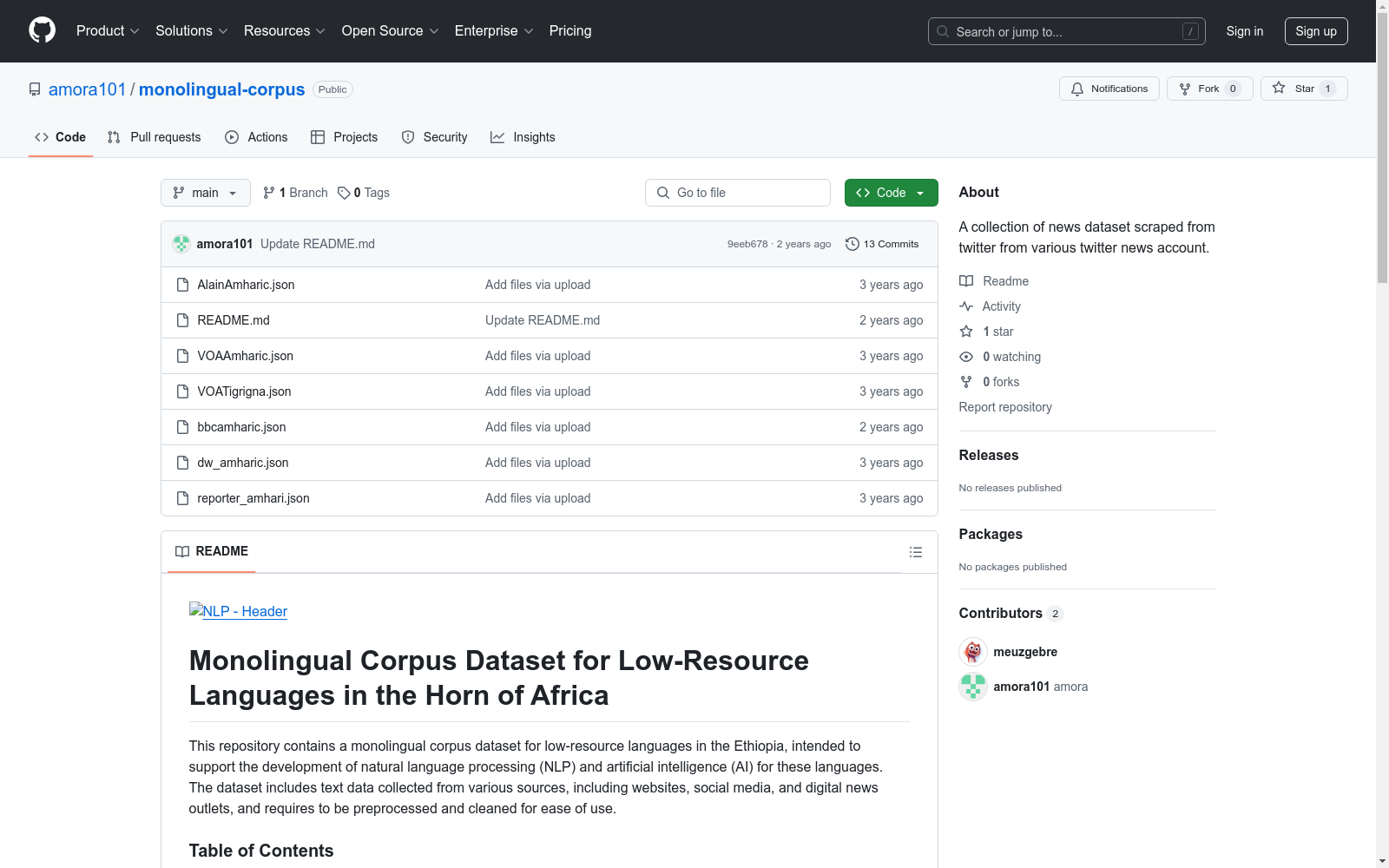Open the main branch selector dropdown
The width and height of the screenshot is (1389, 868).
click(x=206, y=193)
